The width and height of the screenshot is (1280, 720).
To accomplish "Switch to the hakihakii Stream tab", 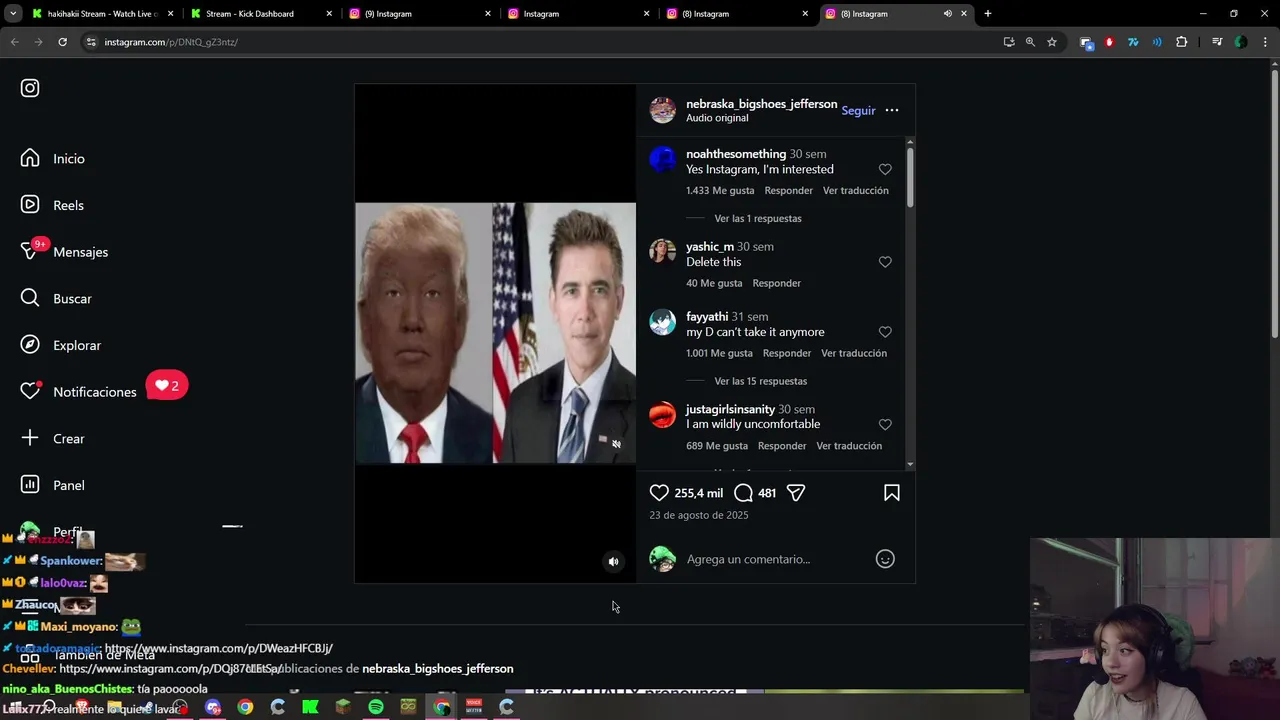I will [105, 14].
